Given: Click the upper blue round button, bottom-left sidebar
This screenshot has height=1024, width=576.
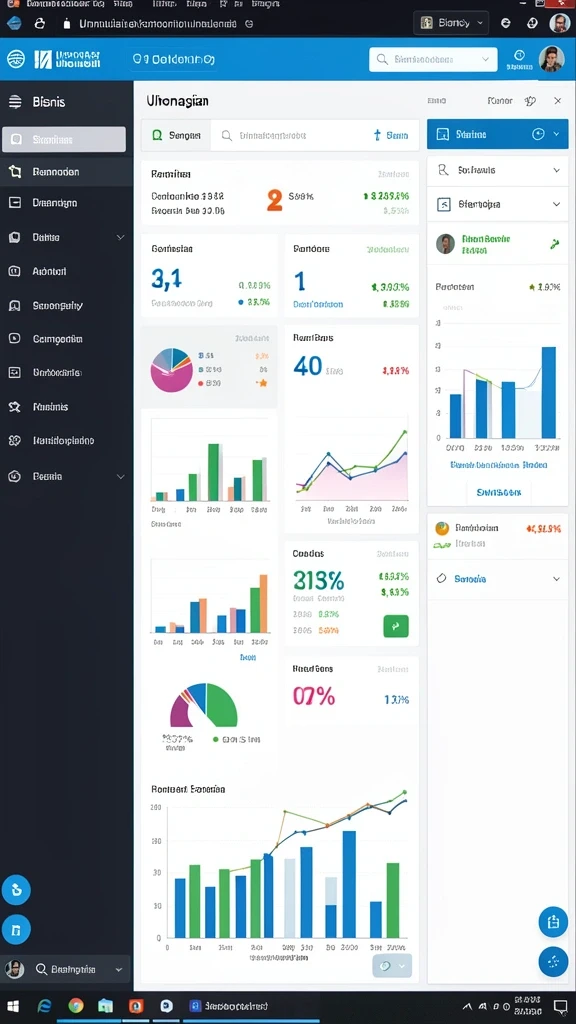Looking at the screenshot, I should 16,889.
